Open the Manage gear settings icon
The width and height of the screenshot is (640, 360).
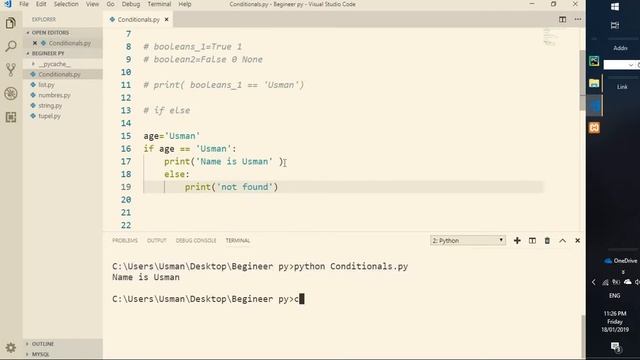click(x=11, y=347)
